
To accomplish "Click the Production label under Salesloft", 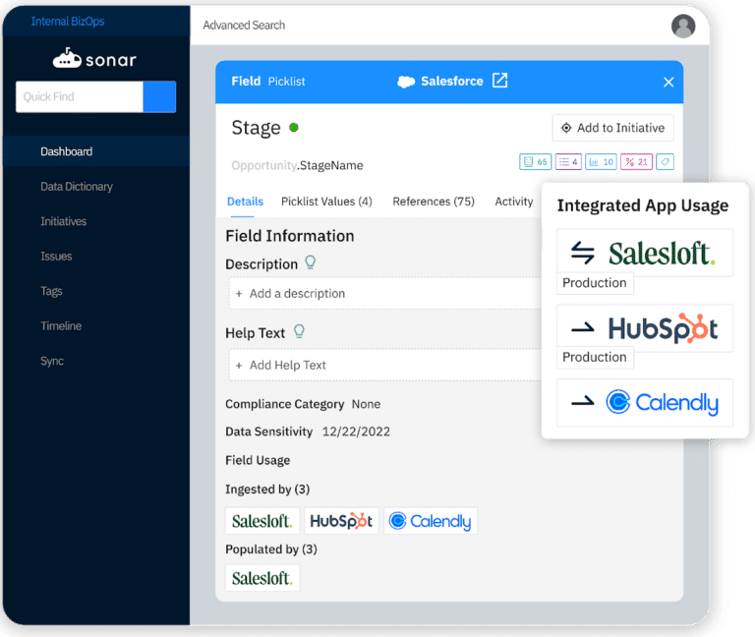I will click(595, 283).
